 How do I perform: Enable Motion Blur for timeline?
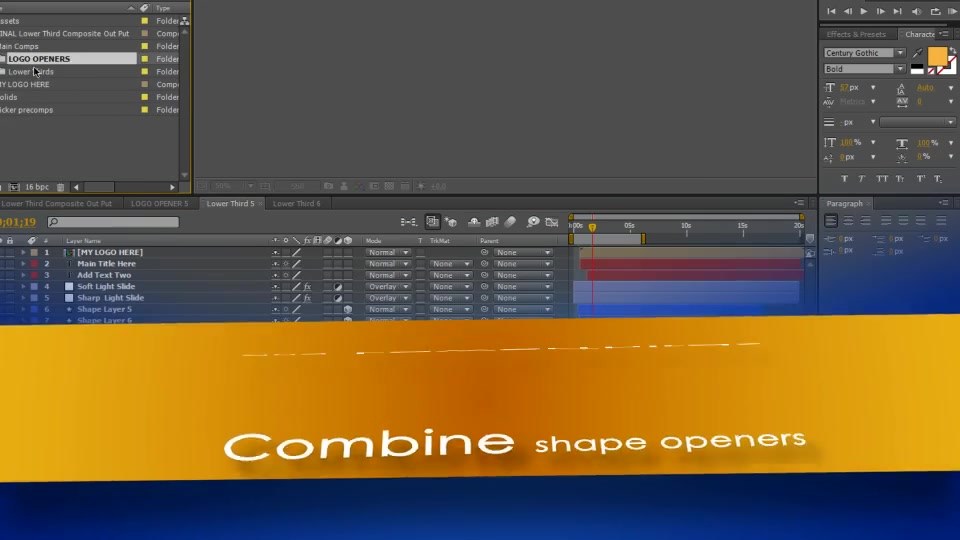point(510,222)
